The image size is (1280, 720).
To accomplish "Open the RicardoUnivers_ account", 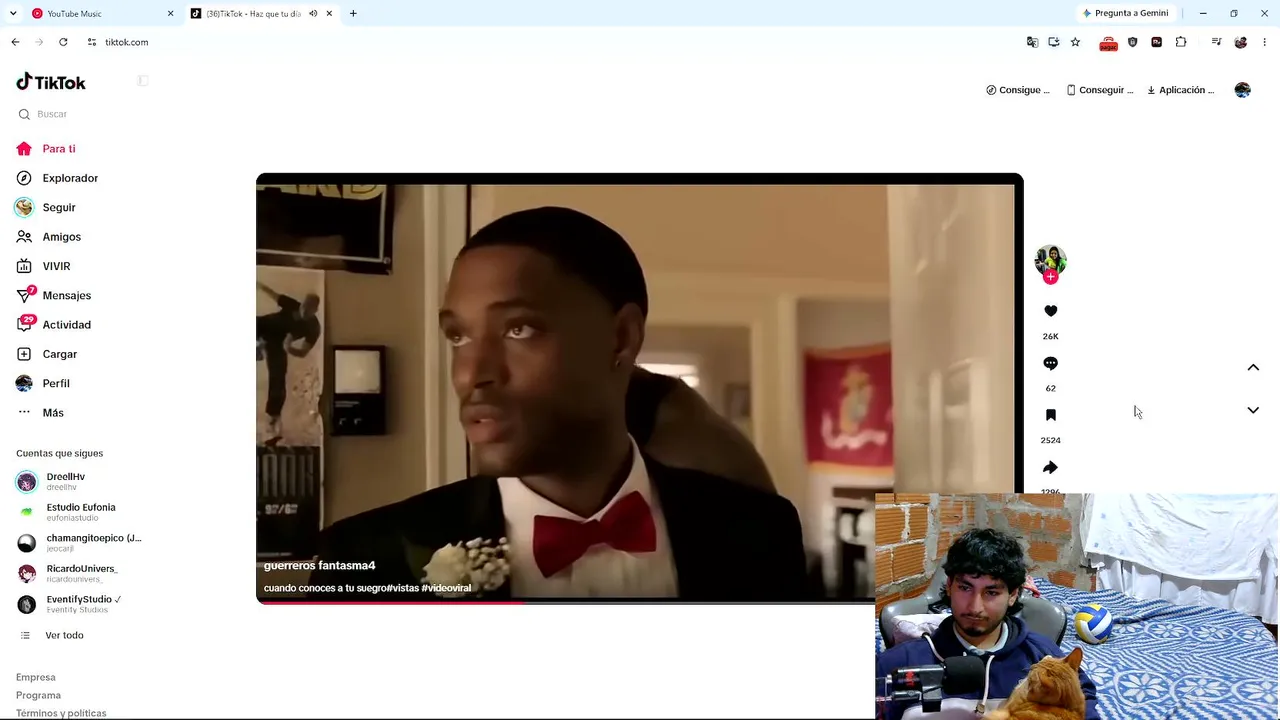I will pyautogui.click(x=80, y=573).
